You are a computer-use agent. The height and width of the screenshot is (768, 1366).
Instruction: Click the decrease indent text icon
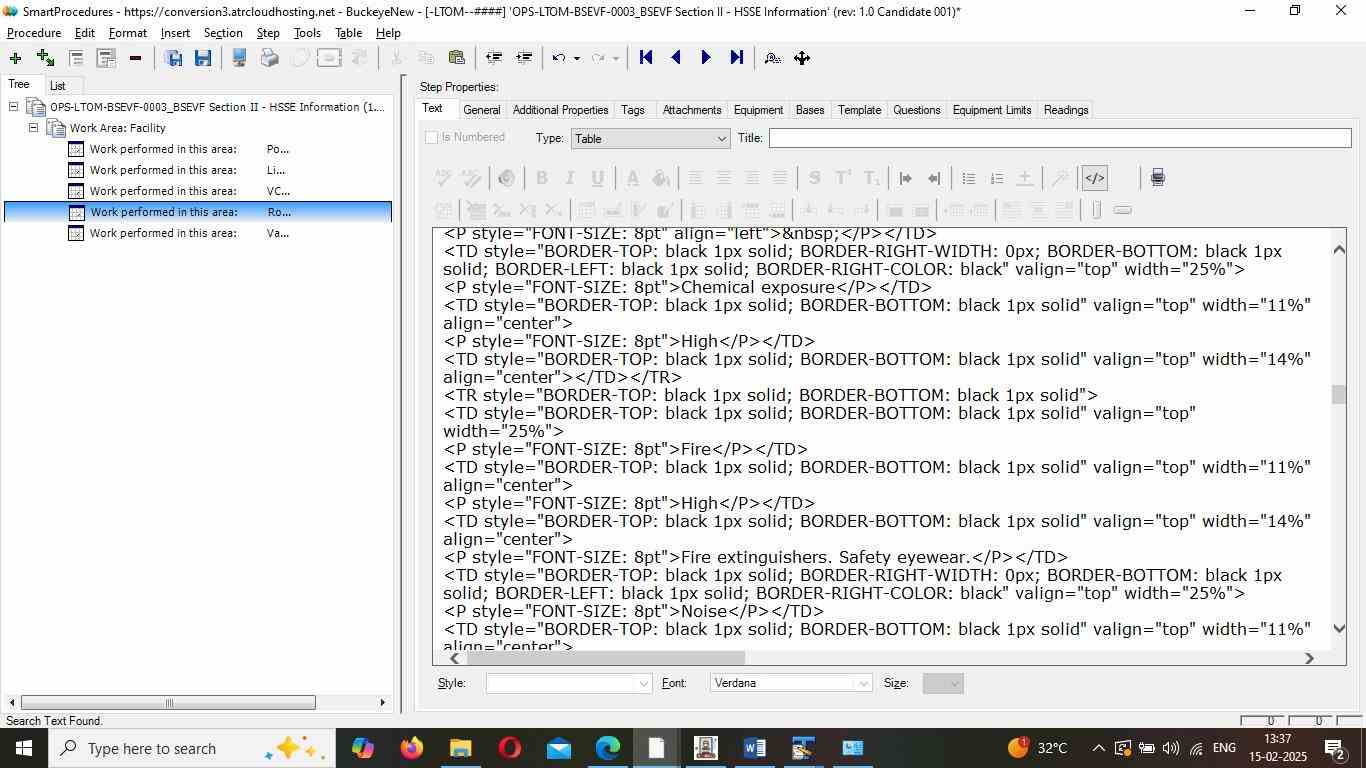click(934, 178)
